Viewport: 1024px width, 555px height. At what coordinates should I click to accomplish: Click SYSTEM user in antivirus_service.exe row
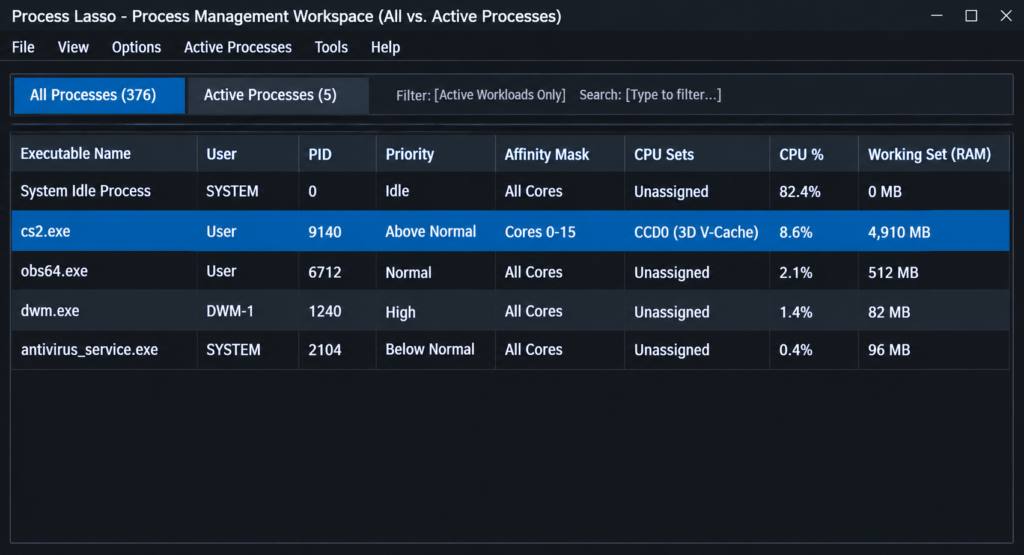[233, 350]
